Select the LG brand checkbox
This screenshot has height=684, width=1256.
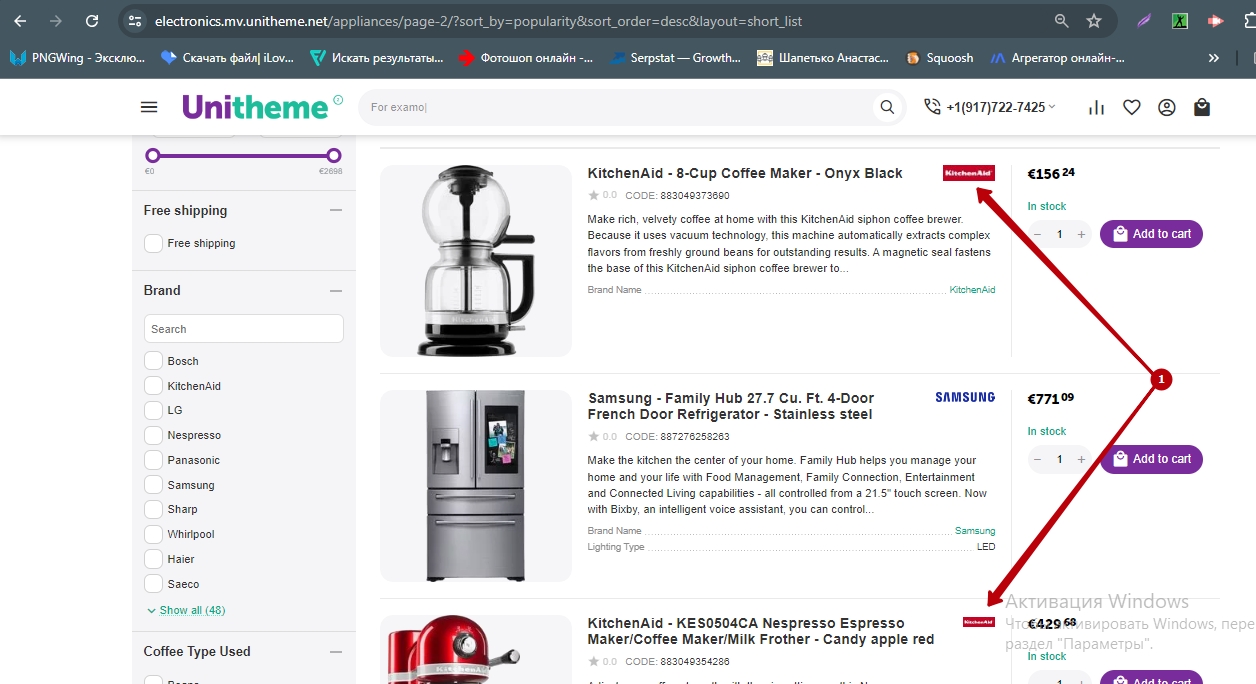pos(153,410)
